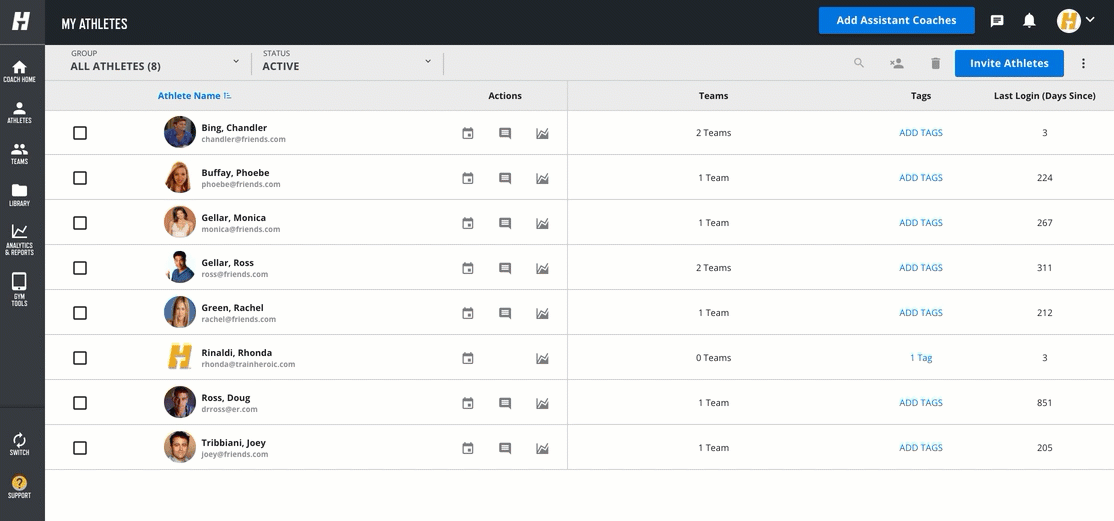Open the three-dot more options menu
The height and width of the screenshot is (521, 1114).
[1083, 63]
